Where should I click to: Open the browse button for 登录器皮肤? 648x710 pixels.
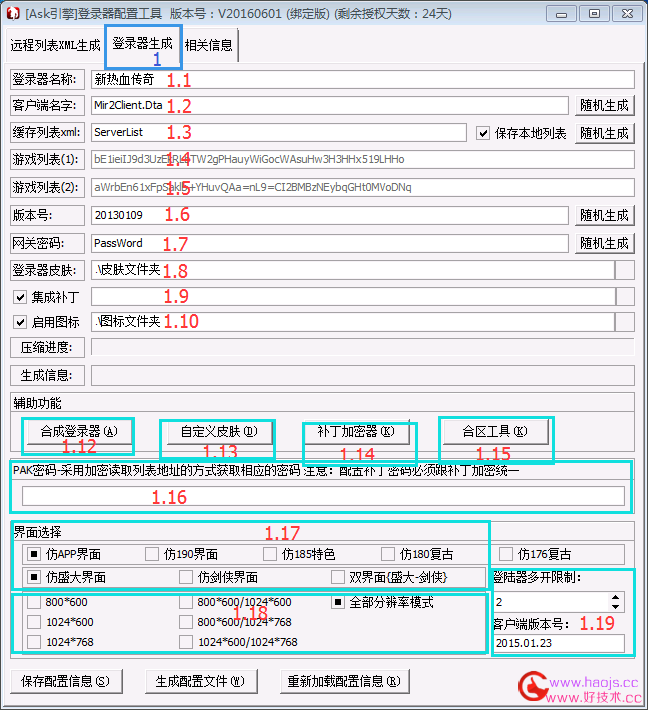pyautogui.click(x=625, y=270)
